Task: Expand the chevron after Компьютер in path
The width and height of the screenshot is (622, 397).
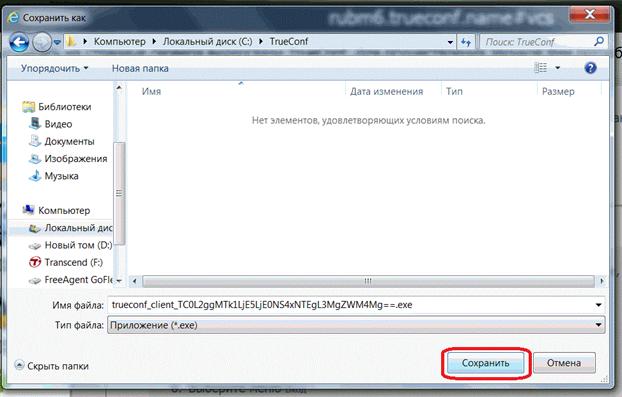Action: click(x=154, y=41)
